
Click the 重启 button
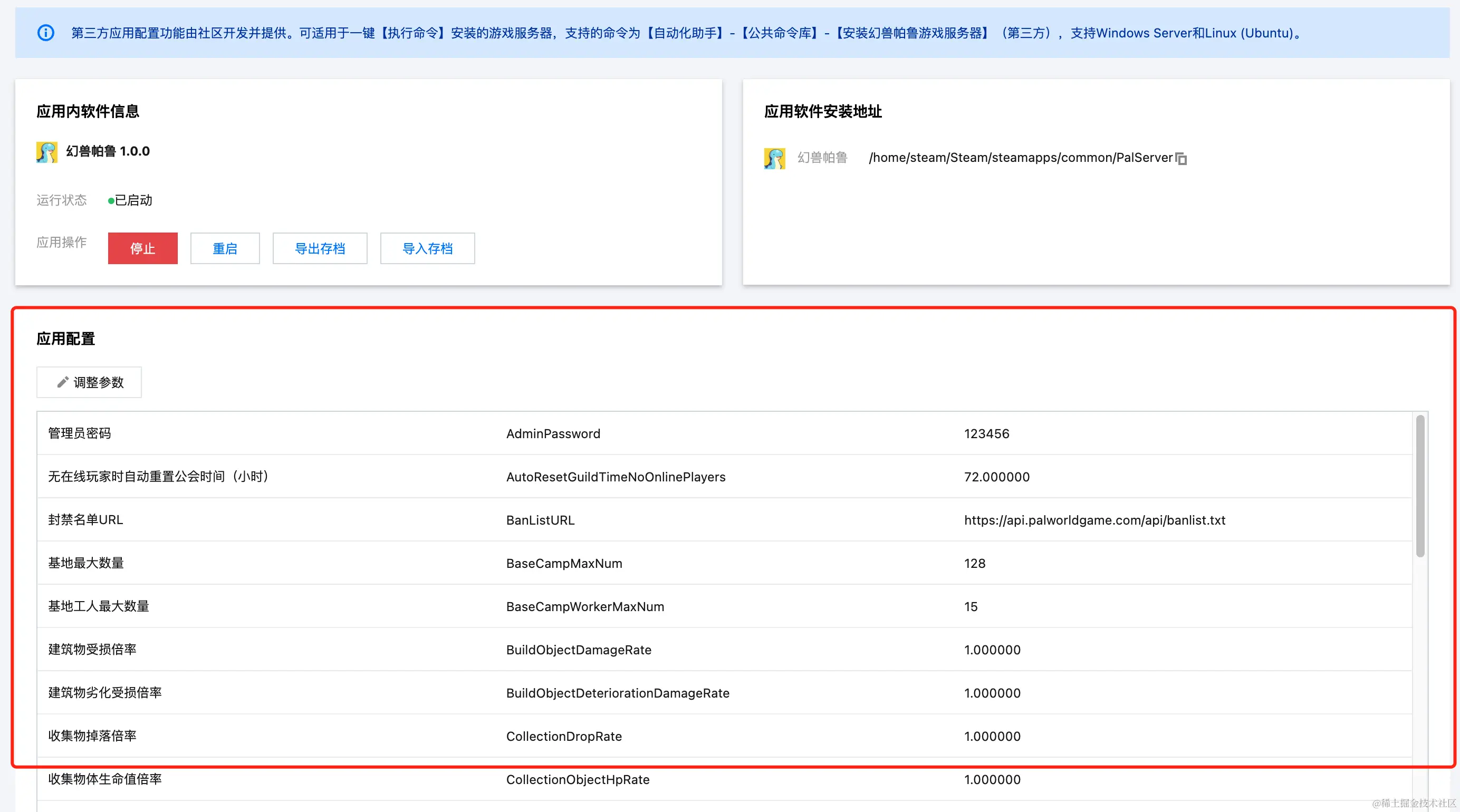[225, 248]
